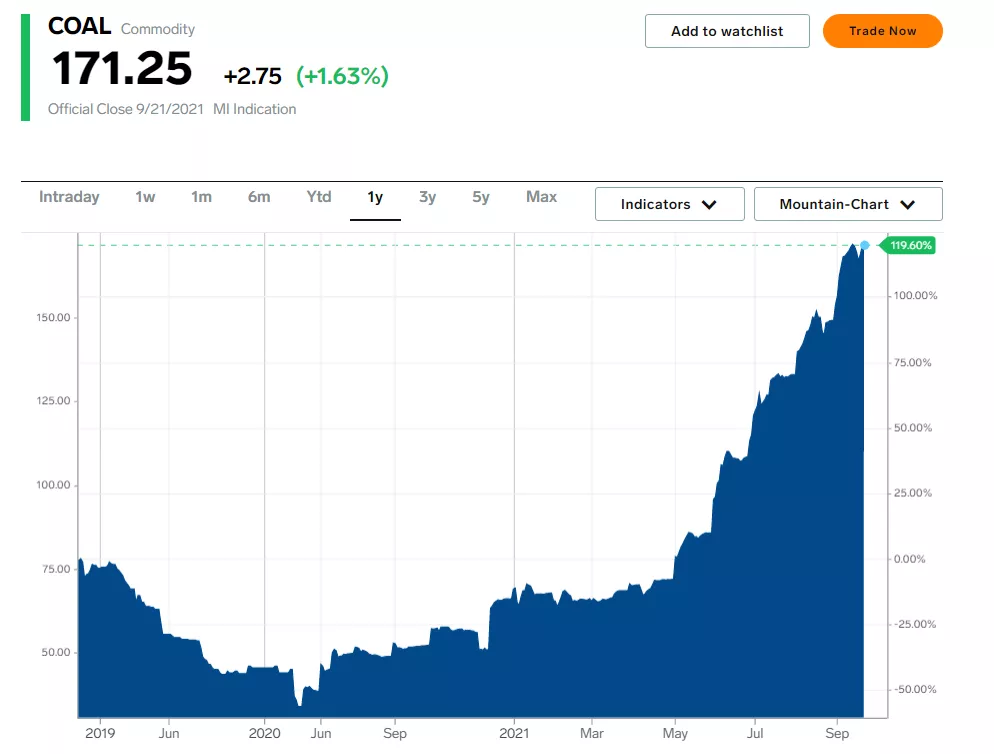
Task: Click the 125.00 left axis label
Action: click(x=53, y=401)
